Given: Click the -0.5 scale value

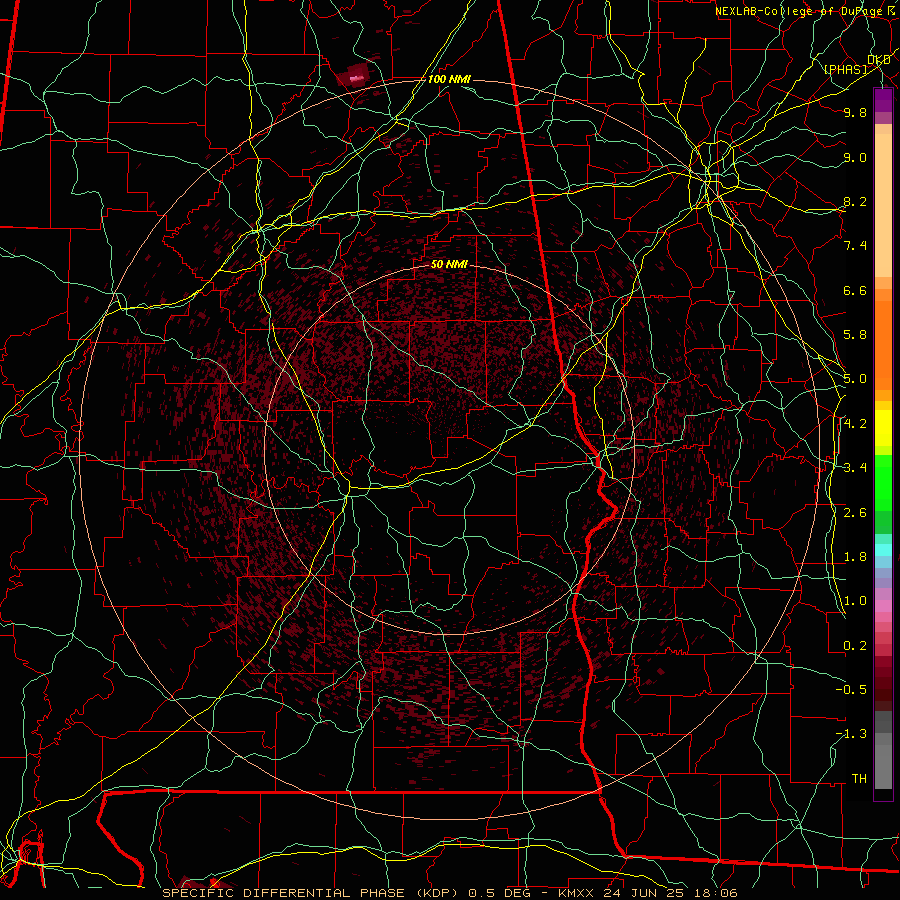Looking at the screenshot, I should pyautogui.click(x=851, y=690).
